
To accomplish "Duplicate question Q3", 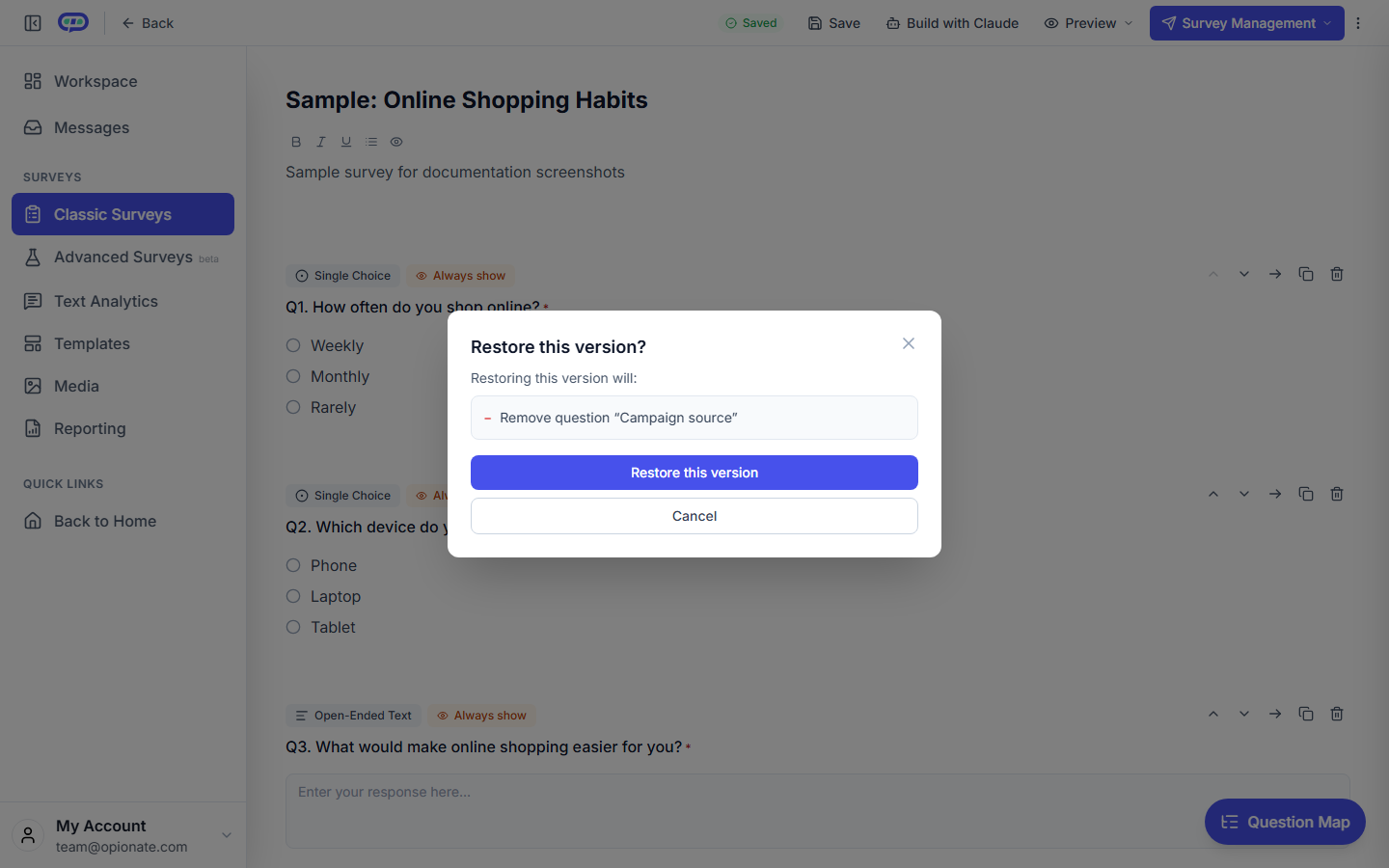I will pos(1306,714).
